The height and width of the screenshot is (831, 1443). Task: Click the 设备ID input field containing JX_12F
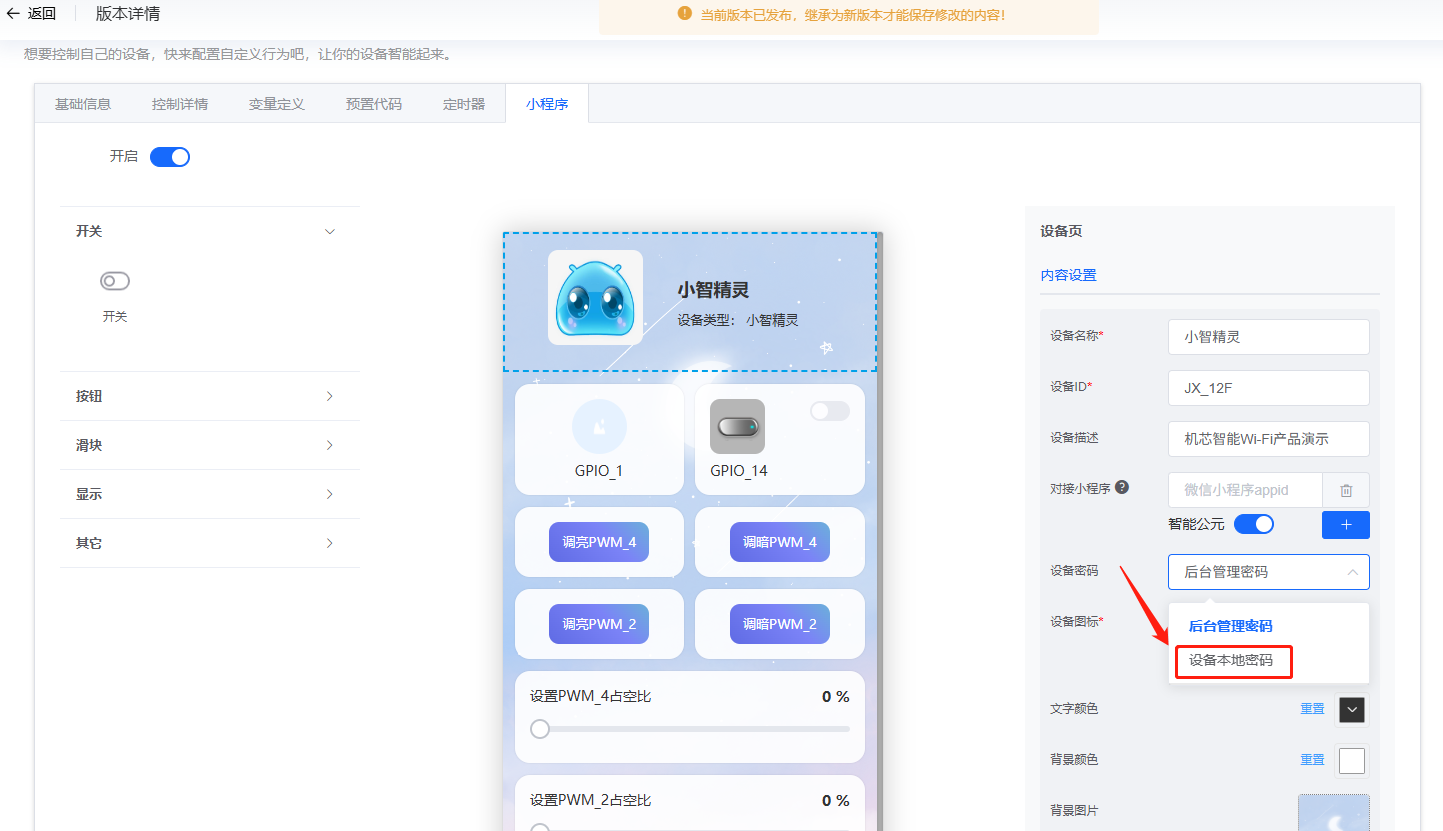[1268, 387]
